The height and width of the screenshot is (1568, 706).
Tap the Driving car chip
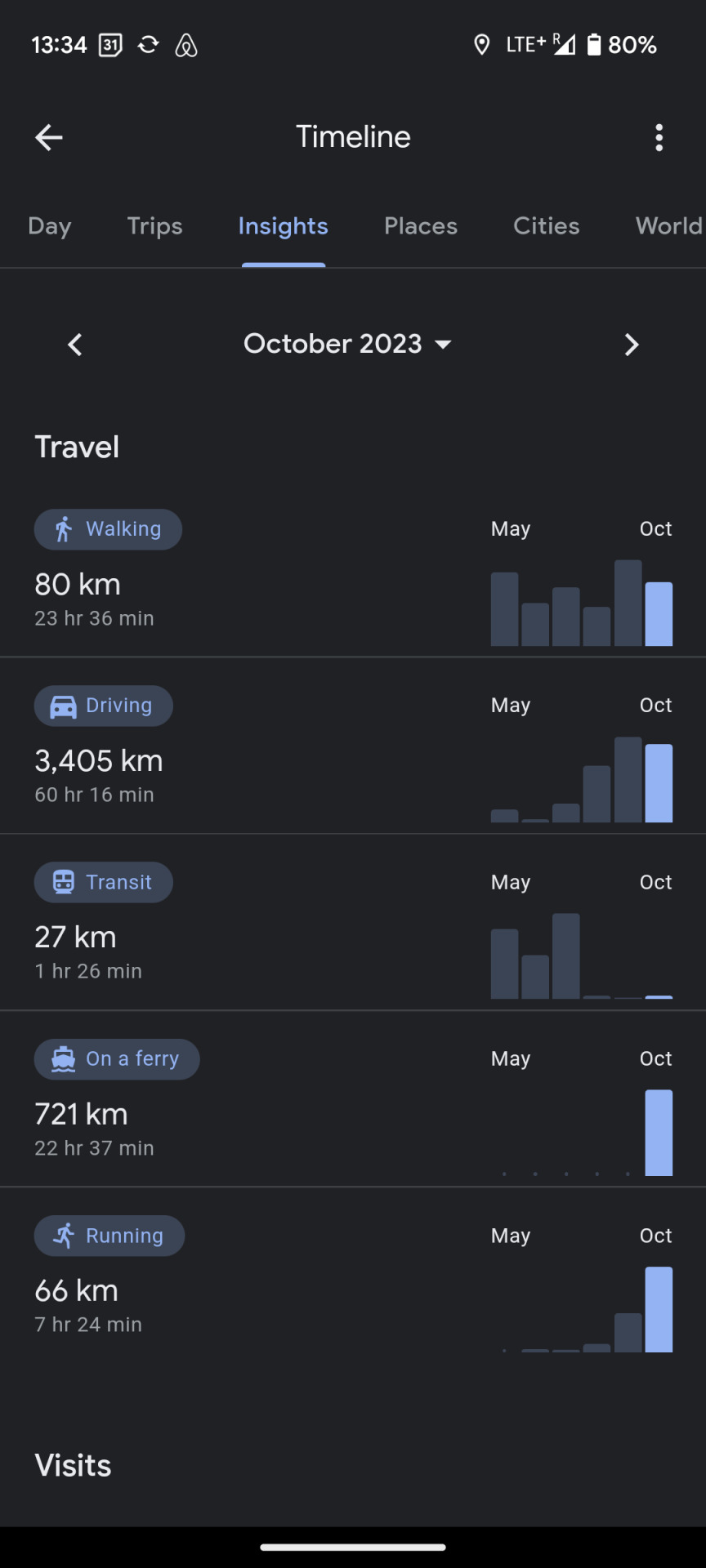pyautogui.click(x=104, y=706)
